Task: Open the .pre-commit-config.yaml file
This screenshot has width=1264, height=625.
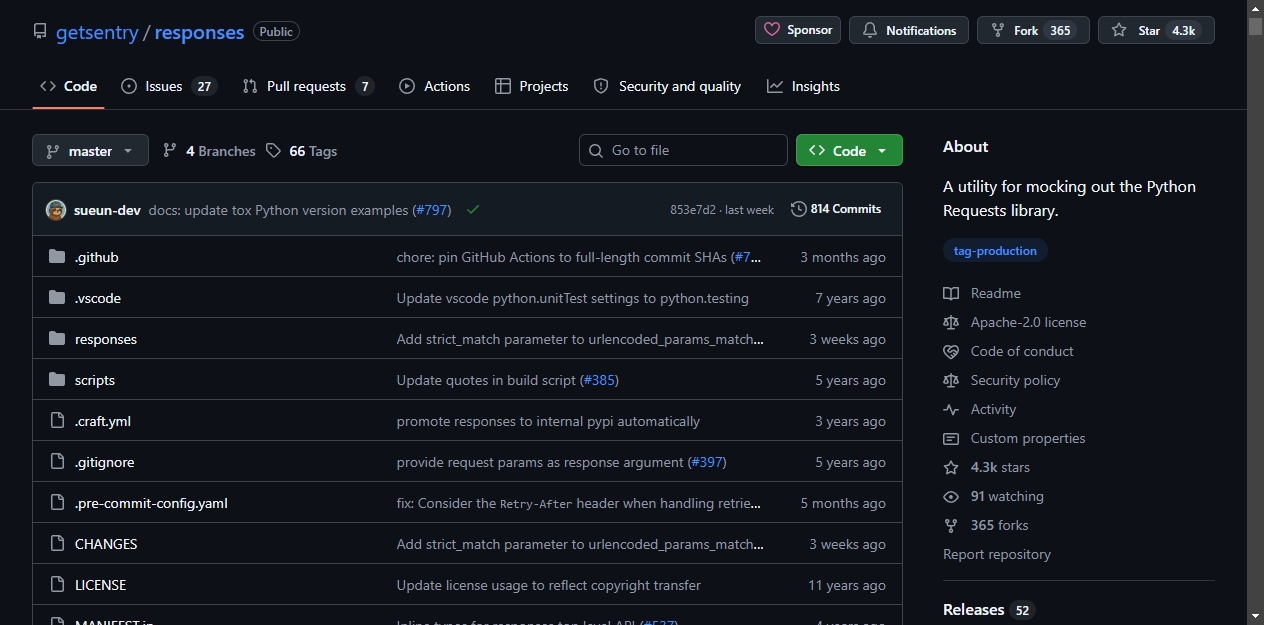Action: point(151,503)
